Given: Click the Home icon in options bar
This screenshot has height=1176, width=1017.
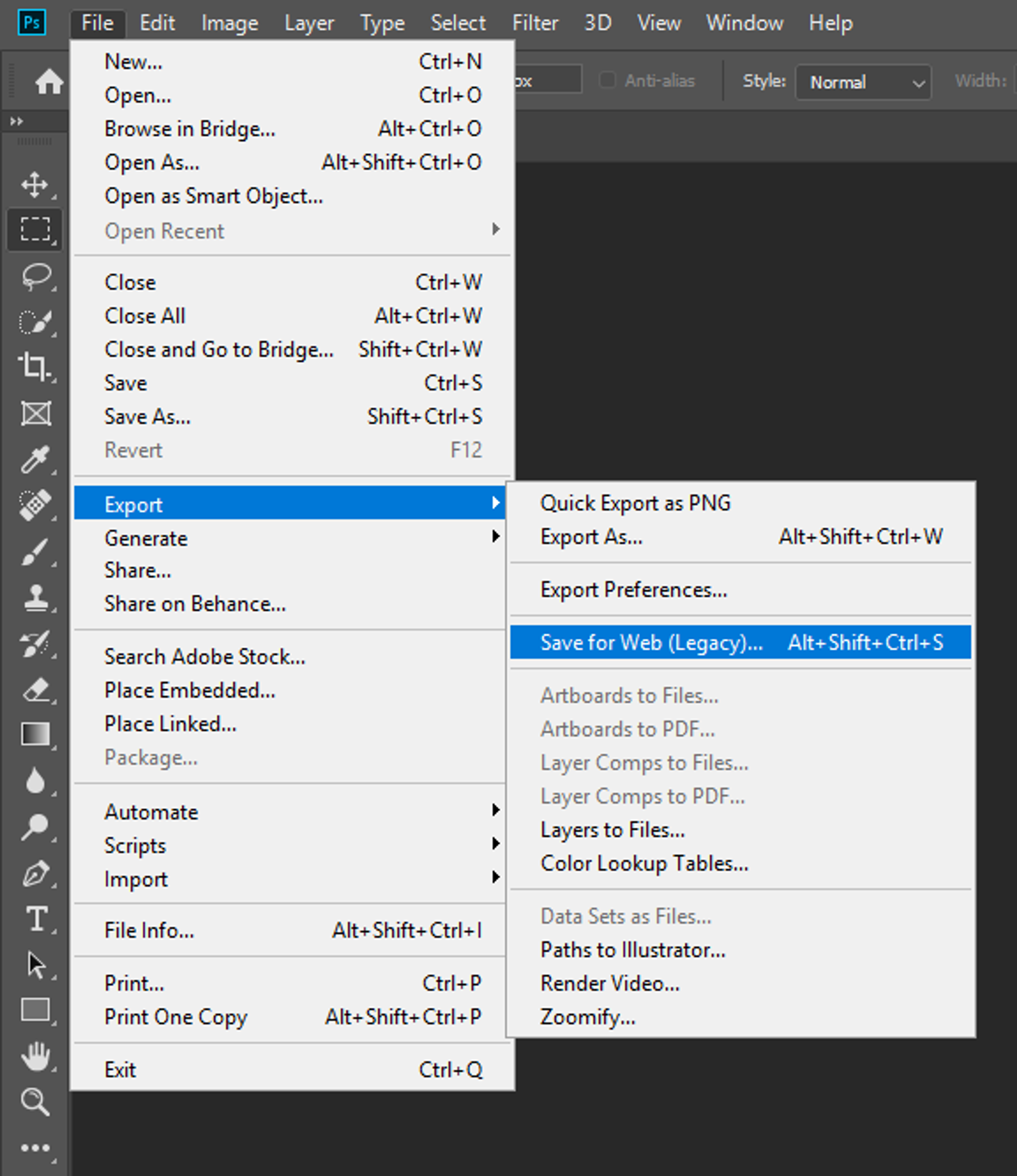Looking at the screenshot, I should (49, 82).
